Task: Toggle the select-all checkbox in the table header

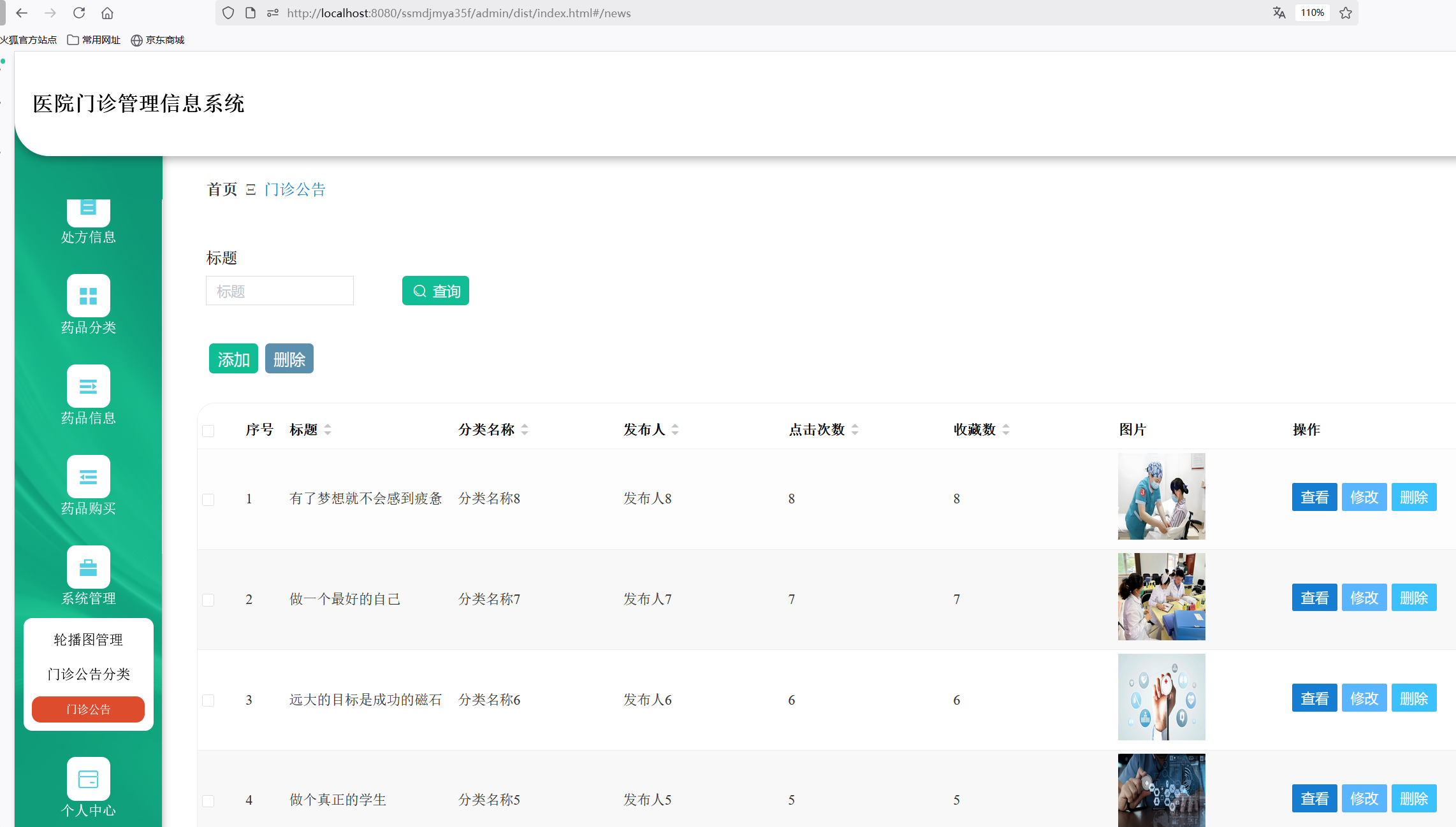Action: tap(208, 431)
